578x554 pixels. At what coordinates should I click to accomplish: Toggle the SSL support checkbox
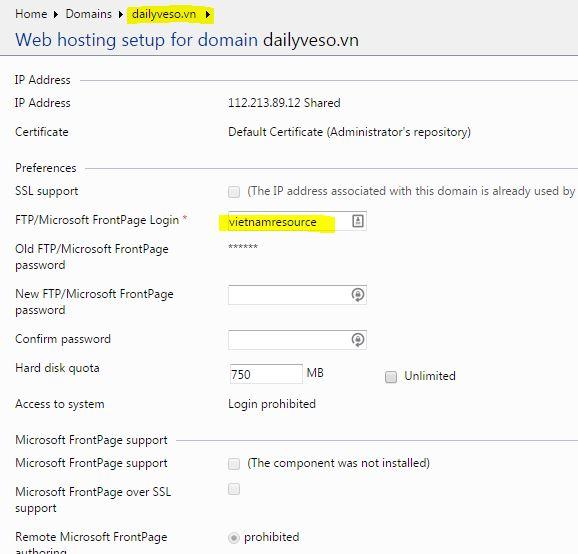(234, 192)
